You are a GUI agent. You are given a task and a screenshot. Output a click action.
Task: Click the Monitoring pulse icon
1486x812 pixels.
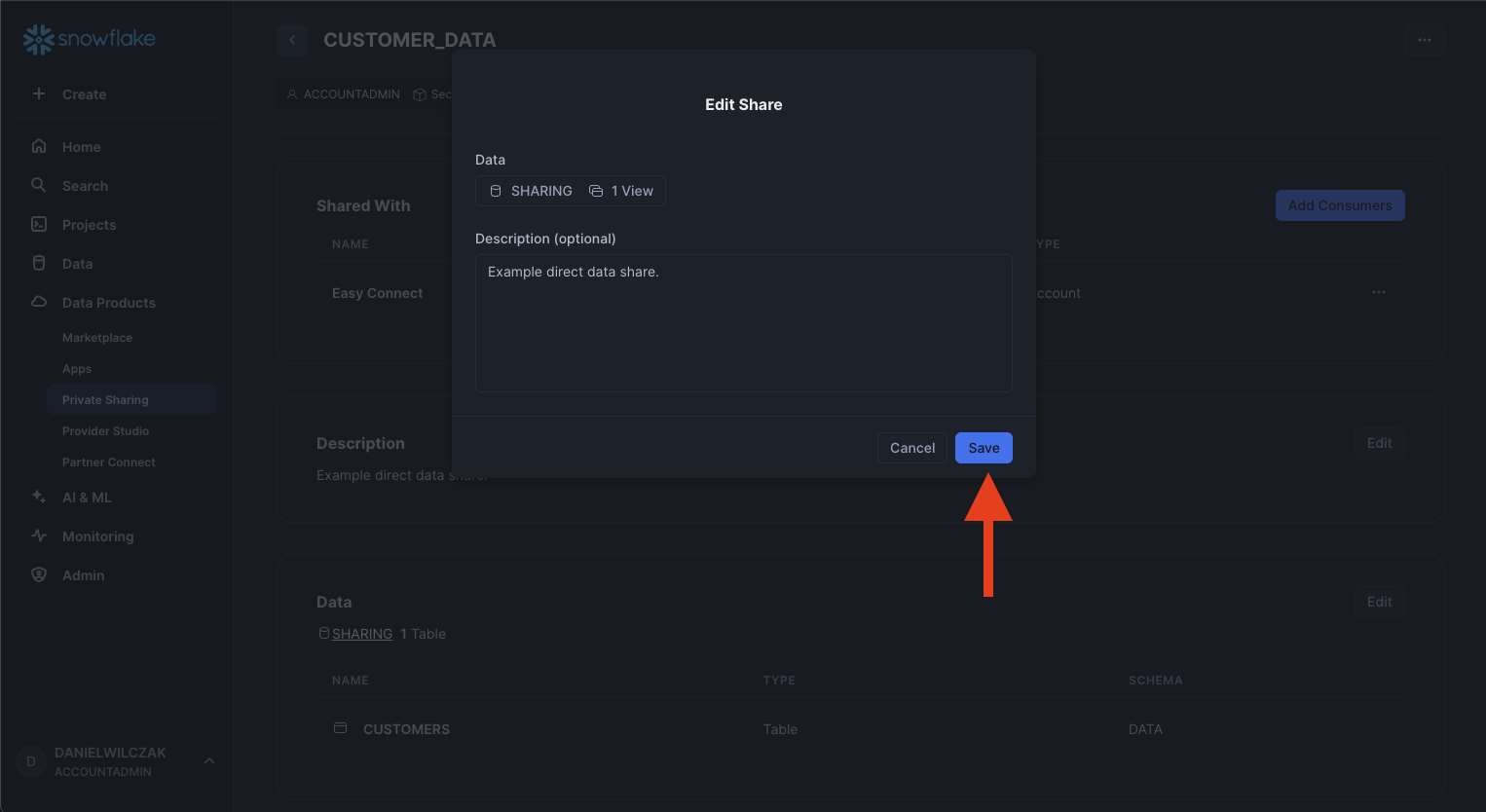point(39,535)
